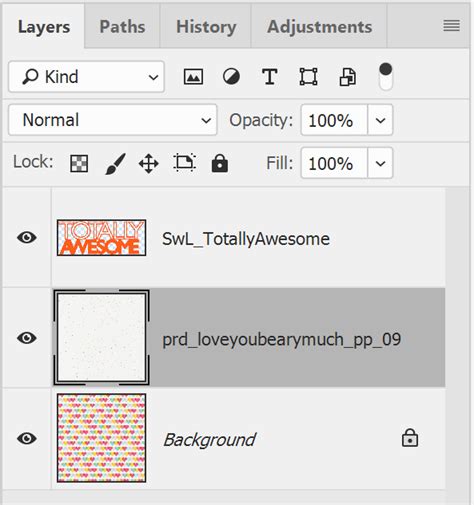Toggle the layer filtering switch
Viewport: 474px width, 505px height.
386,77
